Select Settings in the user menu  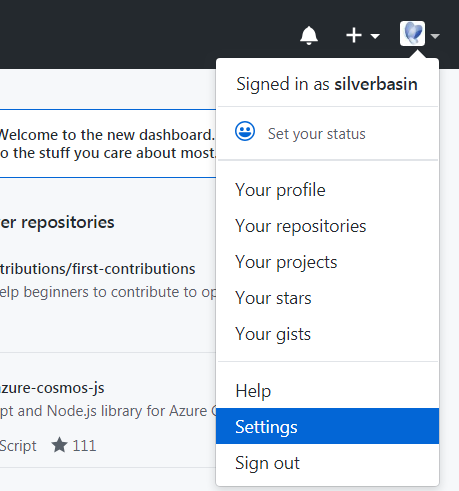click(327, 426)
